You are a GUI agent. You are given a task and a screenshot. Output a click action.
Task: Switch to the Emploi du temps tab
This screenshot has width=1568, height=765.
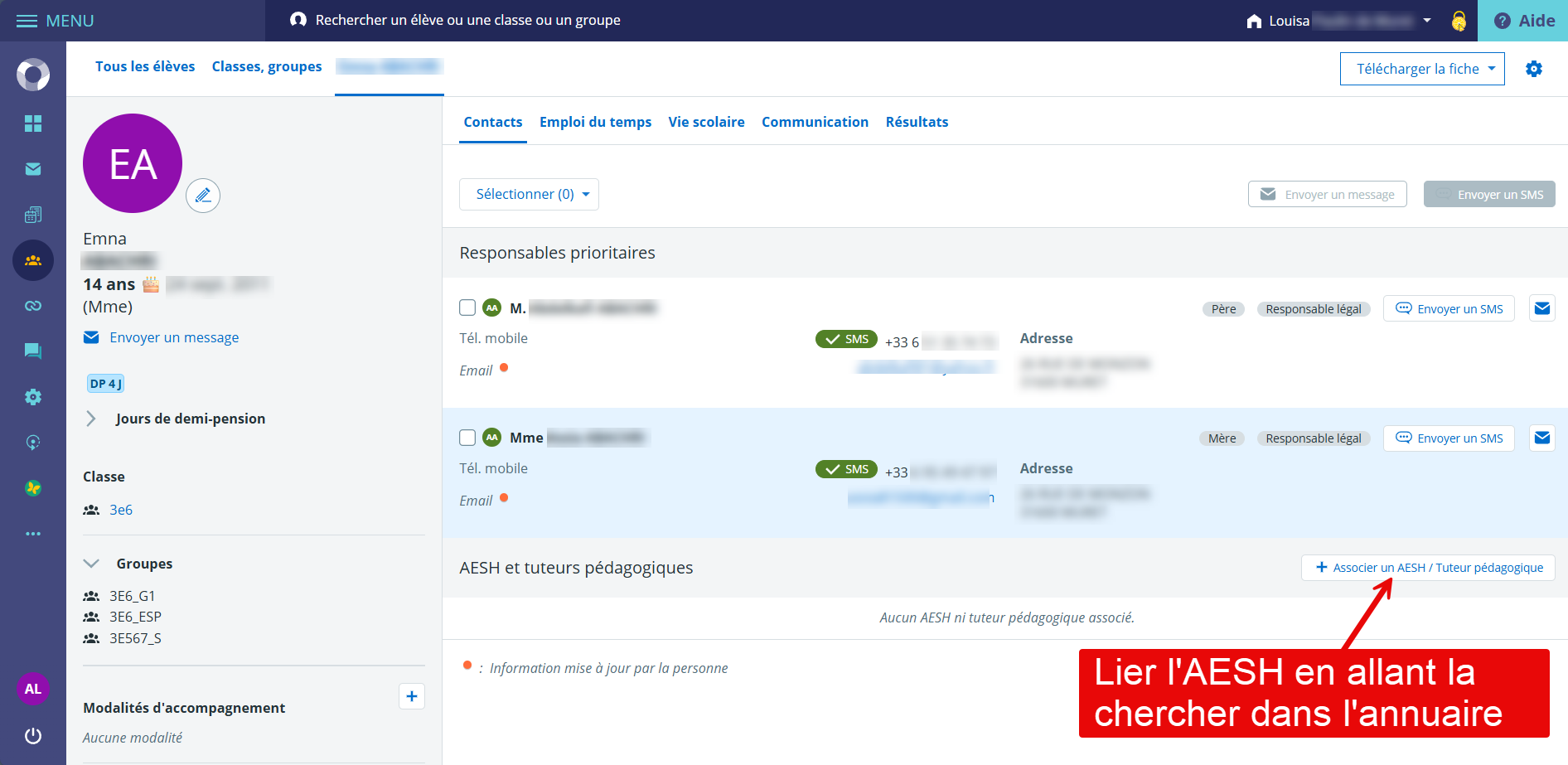(595, 122)
